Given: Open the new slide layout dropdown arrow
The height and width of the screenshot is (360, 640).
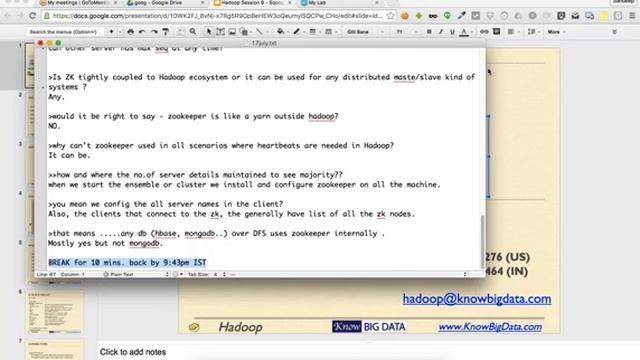Looking at the screenshot, I should pos(120,32).
